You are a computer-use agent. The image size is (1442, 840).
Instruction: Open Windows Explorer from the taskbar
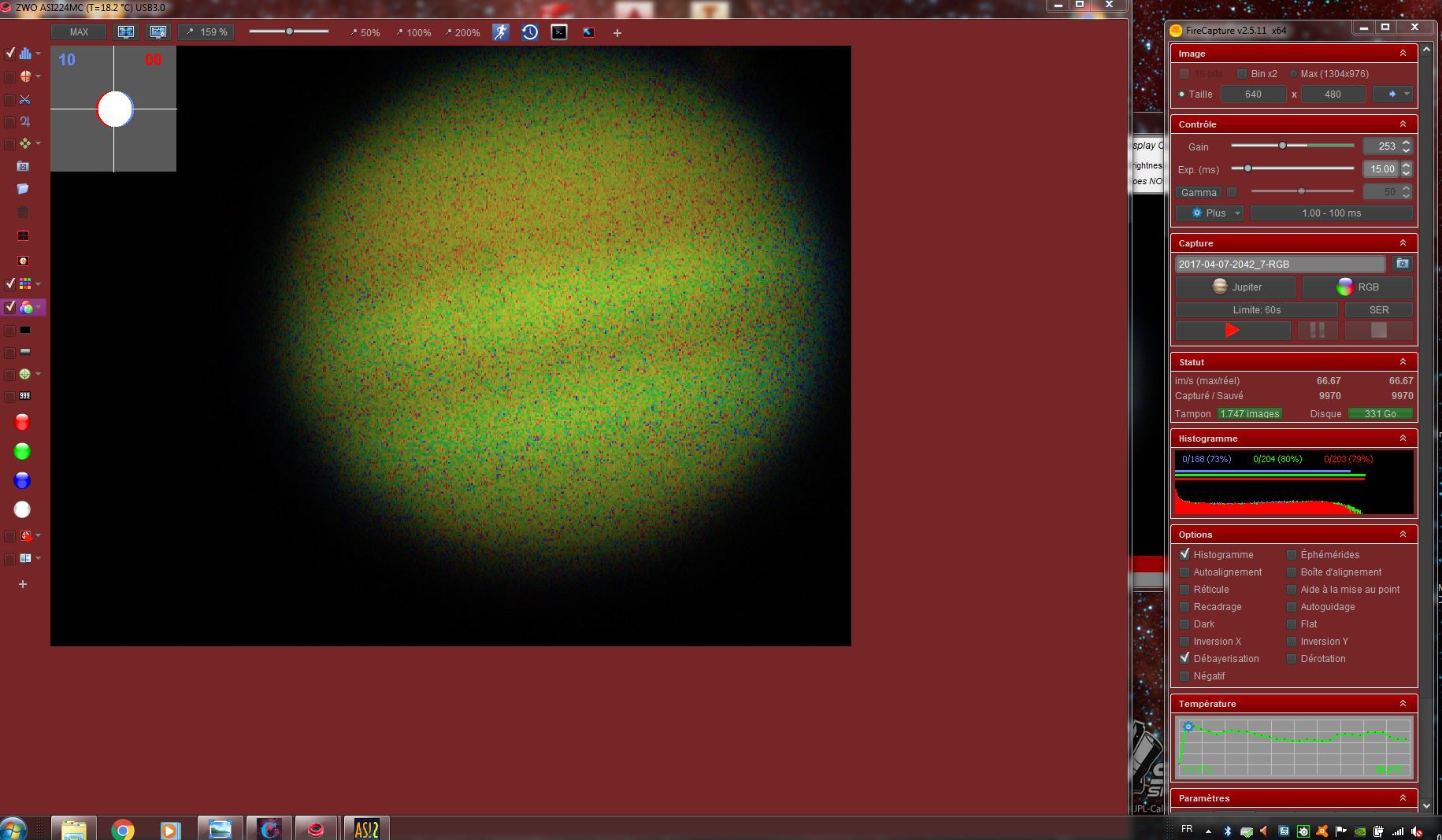[x=74, y=830]
